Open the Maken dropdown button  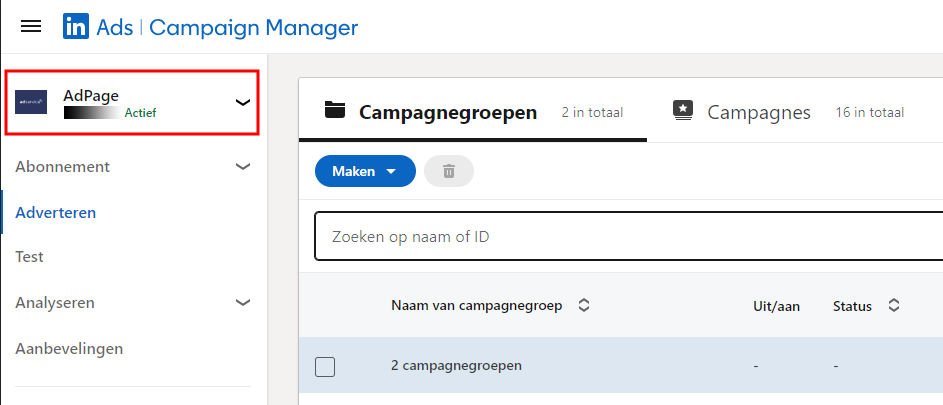point(364,171)
